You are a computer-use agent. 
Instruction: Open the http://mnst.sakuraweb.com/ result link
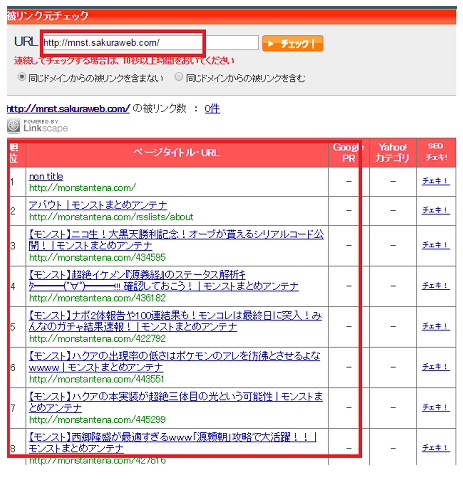pyautogui.click(x=68, y=109)
